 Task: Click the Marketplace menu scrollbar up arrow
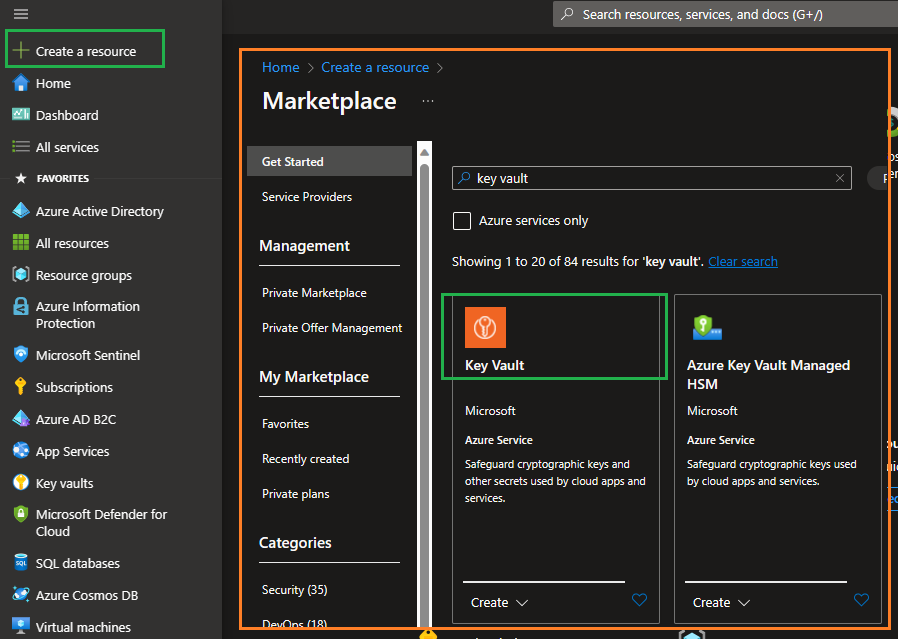[x=424, y=152]
